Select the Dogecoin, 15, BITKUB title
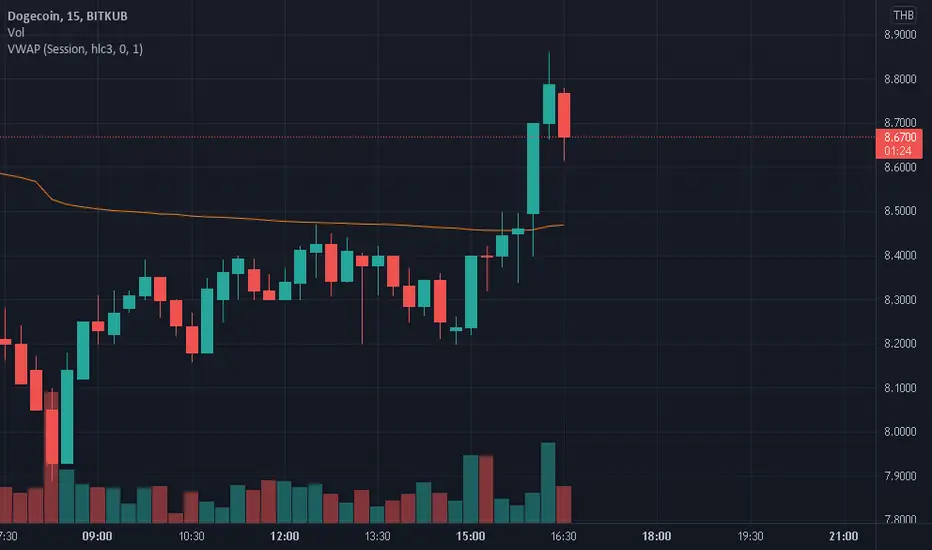This screenshot has width=932, height=550. (67, 16)
